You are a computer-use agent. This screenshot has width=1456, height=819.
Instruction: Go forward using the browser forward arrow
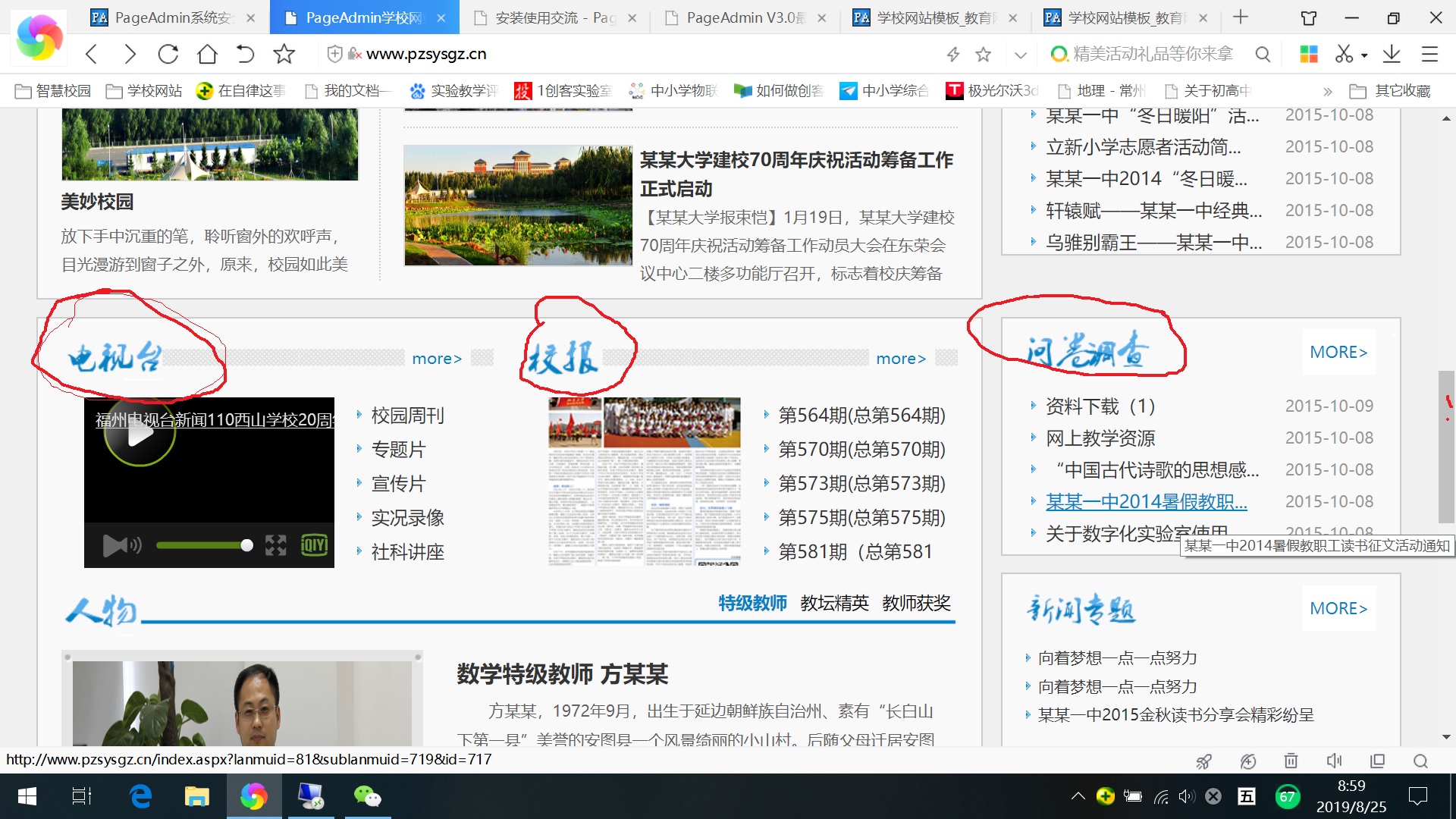[x=130, y=54]
